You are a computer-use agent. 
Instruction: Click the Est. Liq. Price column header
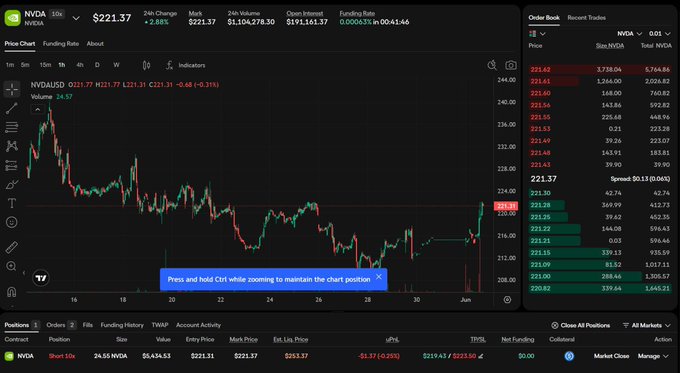(291, 340)
